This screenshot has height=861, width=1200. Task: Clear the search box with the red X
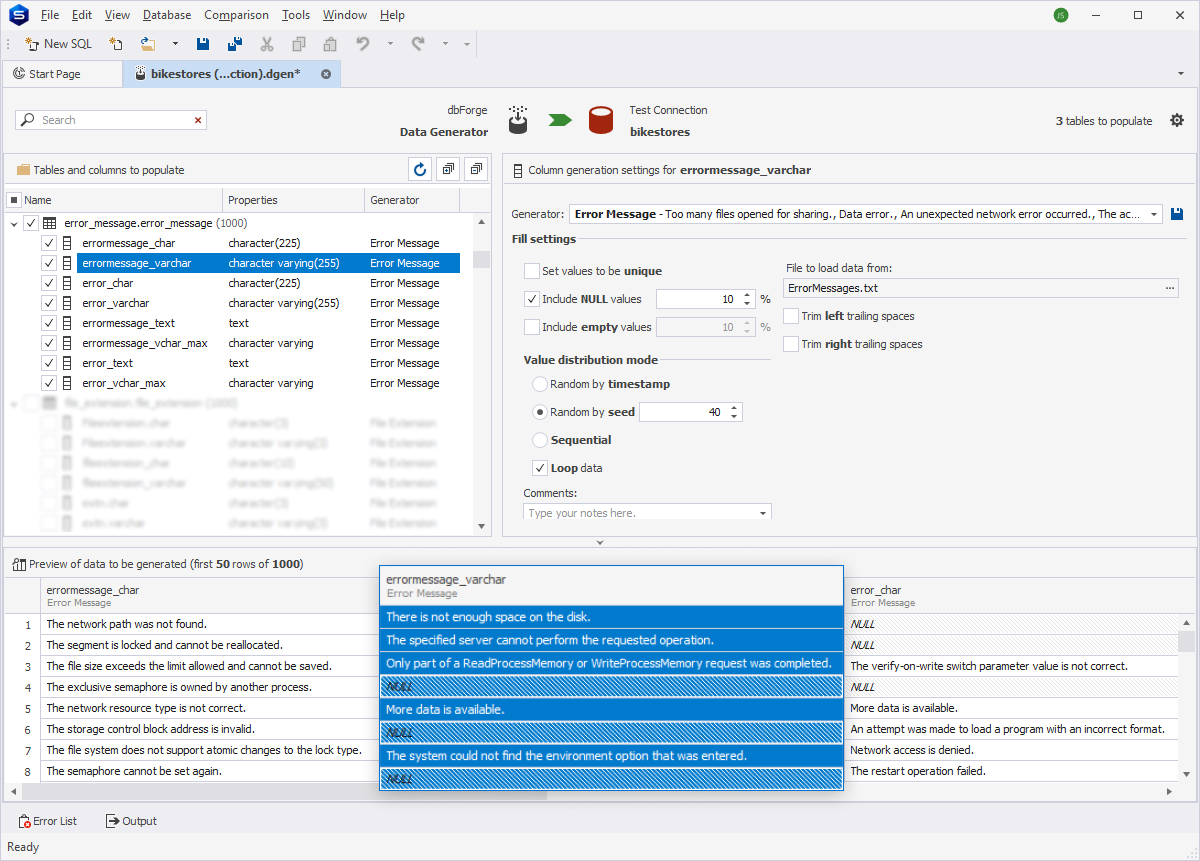click(198, 120)
